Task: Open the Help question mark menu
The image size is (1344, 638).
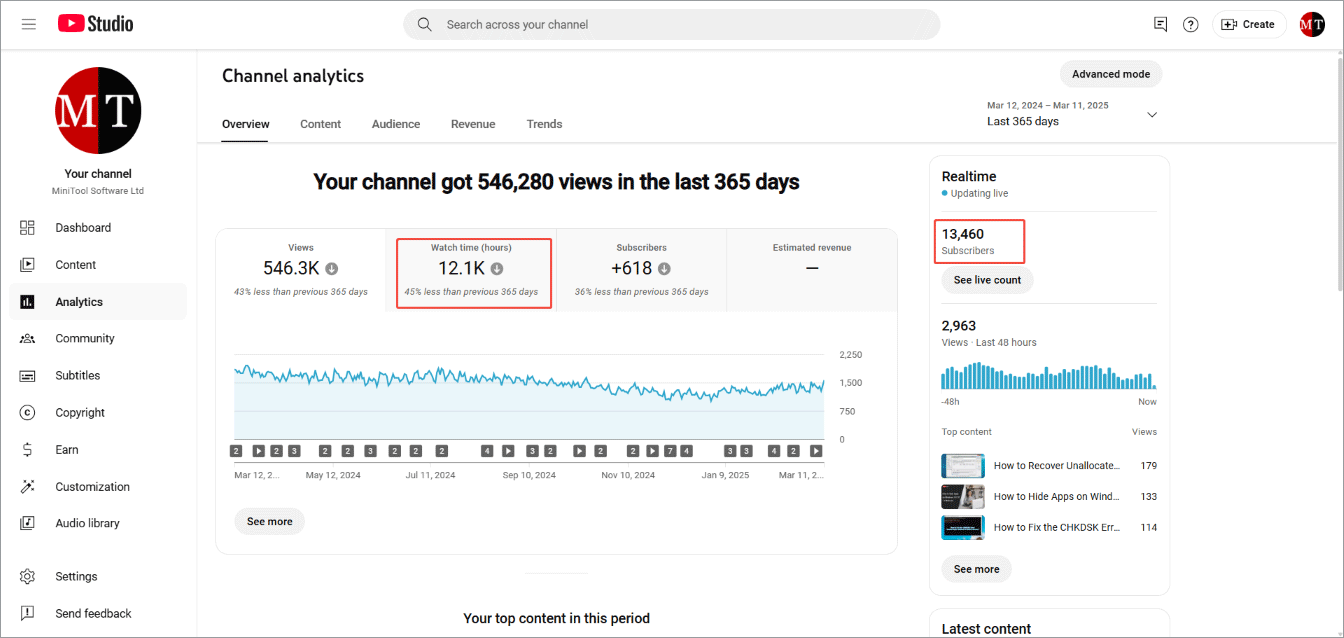Action: pos(1190,24)
